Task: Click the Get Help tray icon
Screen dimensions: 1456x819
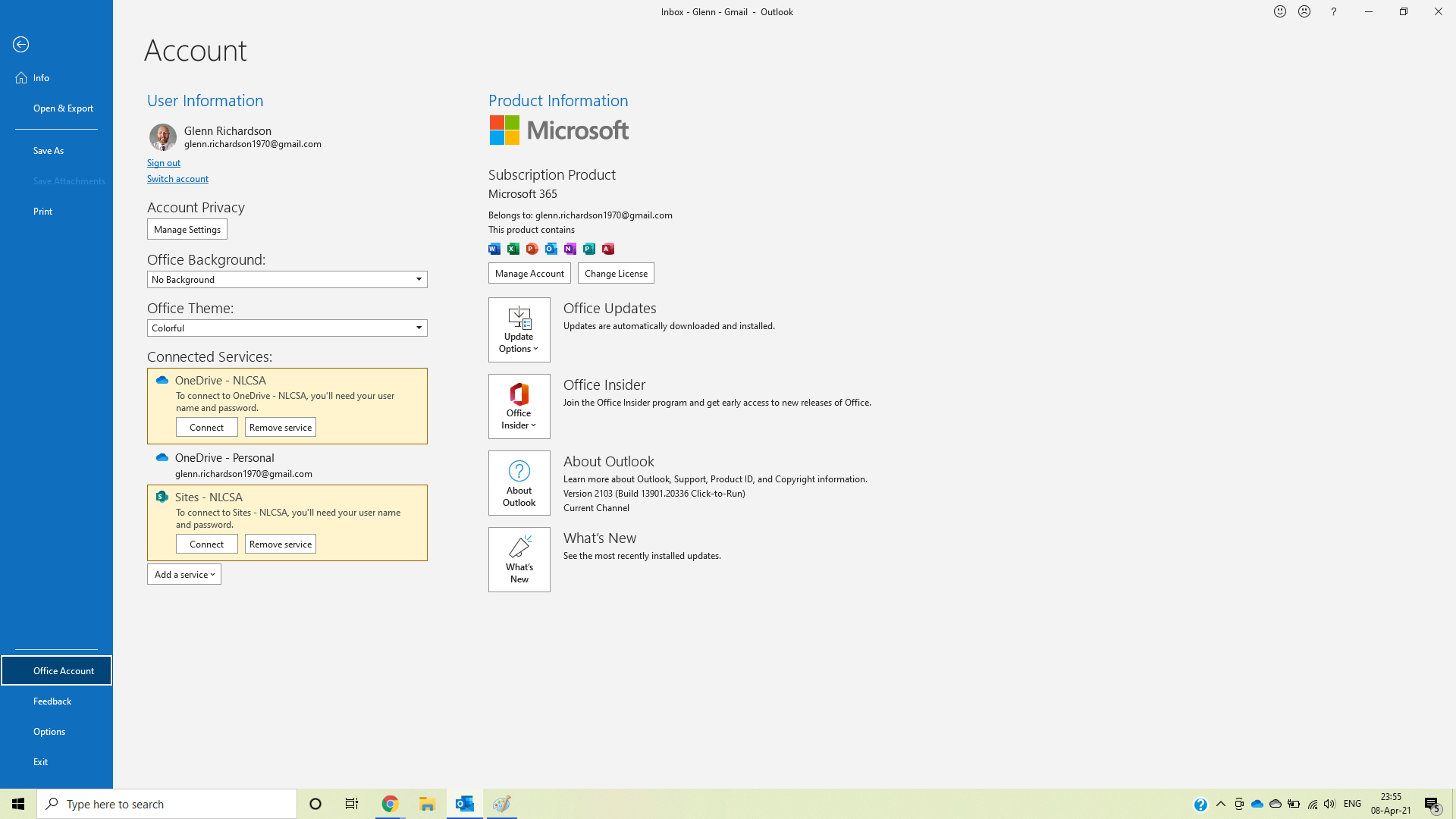Action: (1200, 805)
